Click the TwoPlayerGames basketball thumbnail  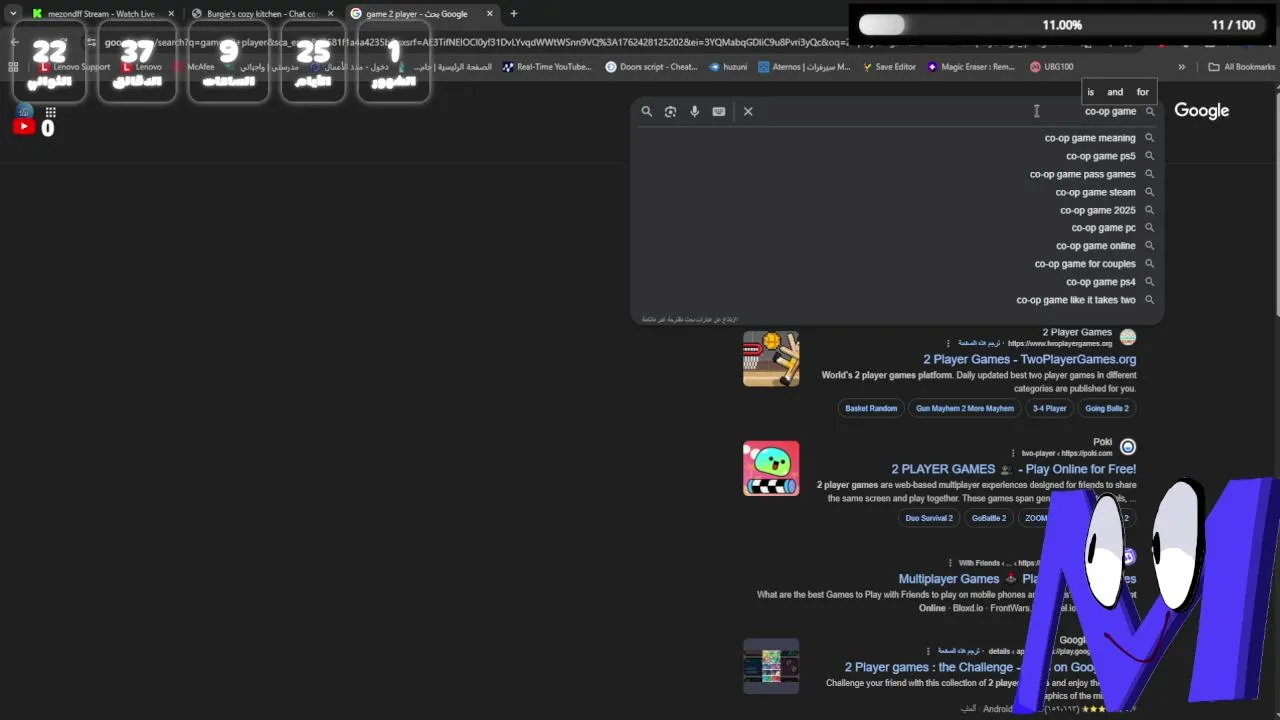coord(771,358)
